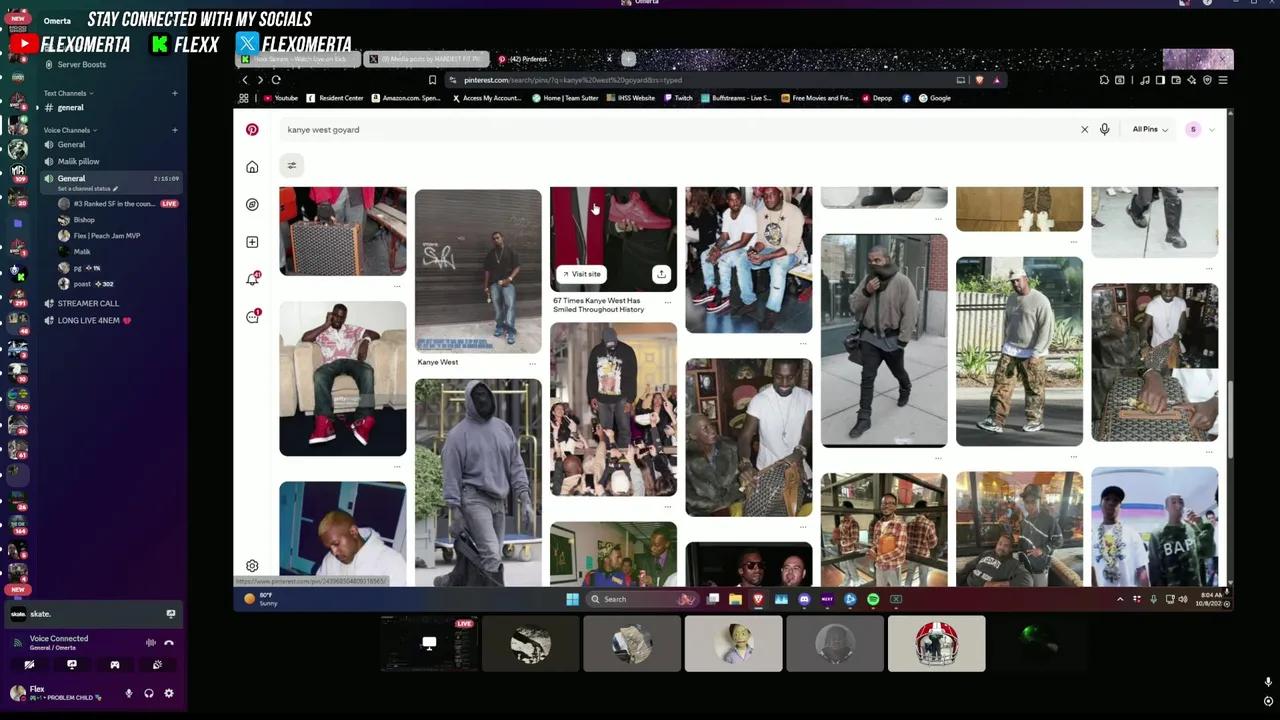Toggle Discord headphone deafen
The height and width of the screenshot is (720, 1280).
pos(149,693)
